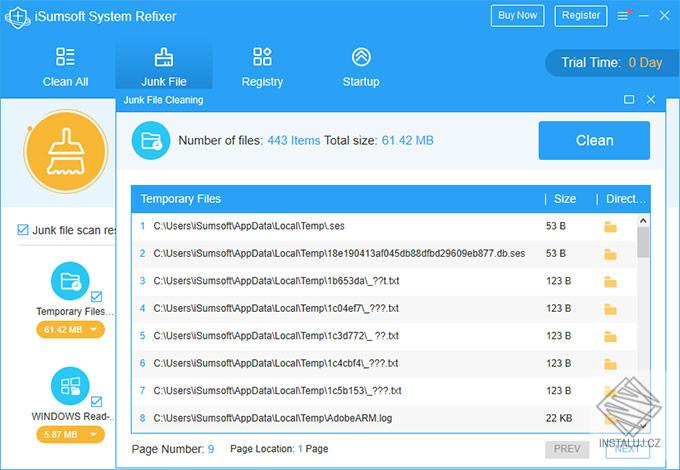Open folder for 1c4cbf4 txt row
Image resolution: width=680 pixels, height=470 pixels.
610,364
